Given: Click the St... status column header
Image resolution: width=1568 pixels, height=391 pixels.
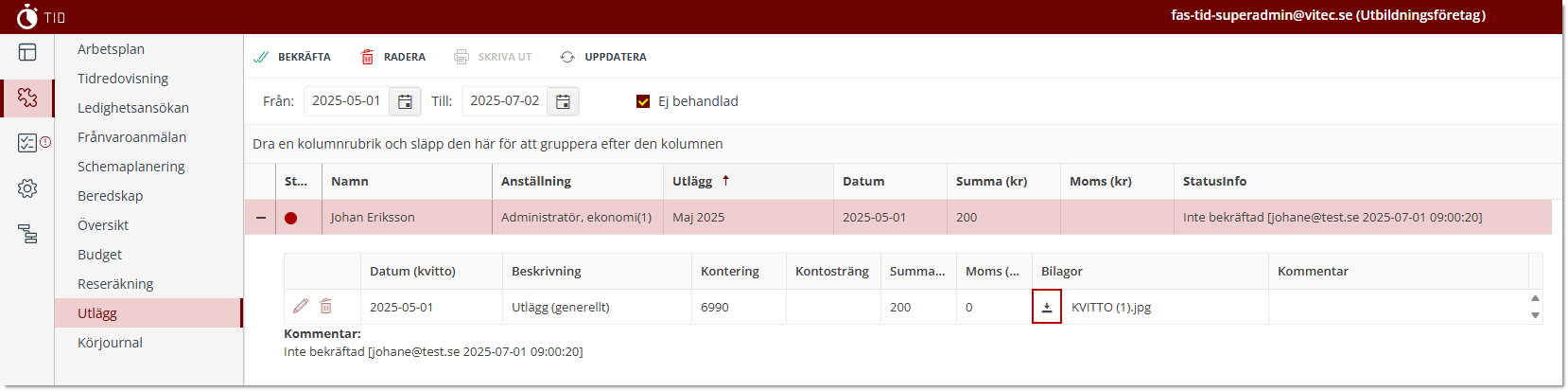Looking at the screenshot, I should click(x=298, y=181).
